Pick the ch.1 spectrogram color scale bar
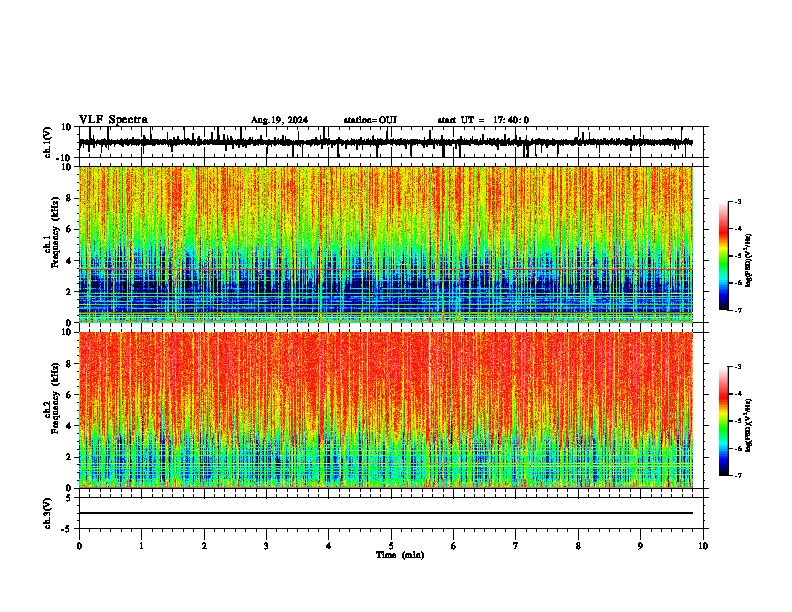The width and height of the screenshot is (792, 612). point(723,256)
